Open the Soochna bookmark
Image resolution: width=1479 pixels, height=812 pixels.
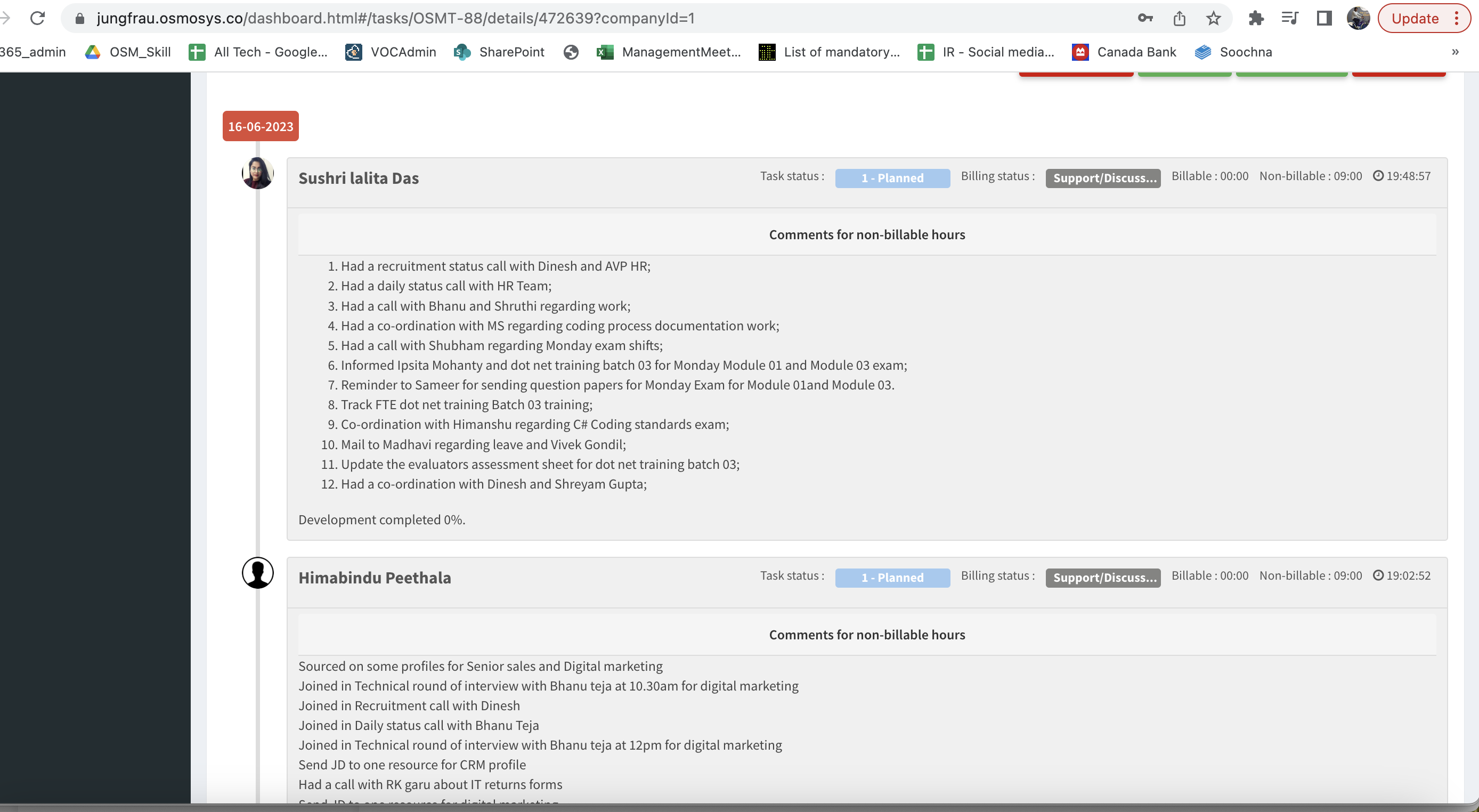point(1233,52)
